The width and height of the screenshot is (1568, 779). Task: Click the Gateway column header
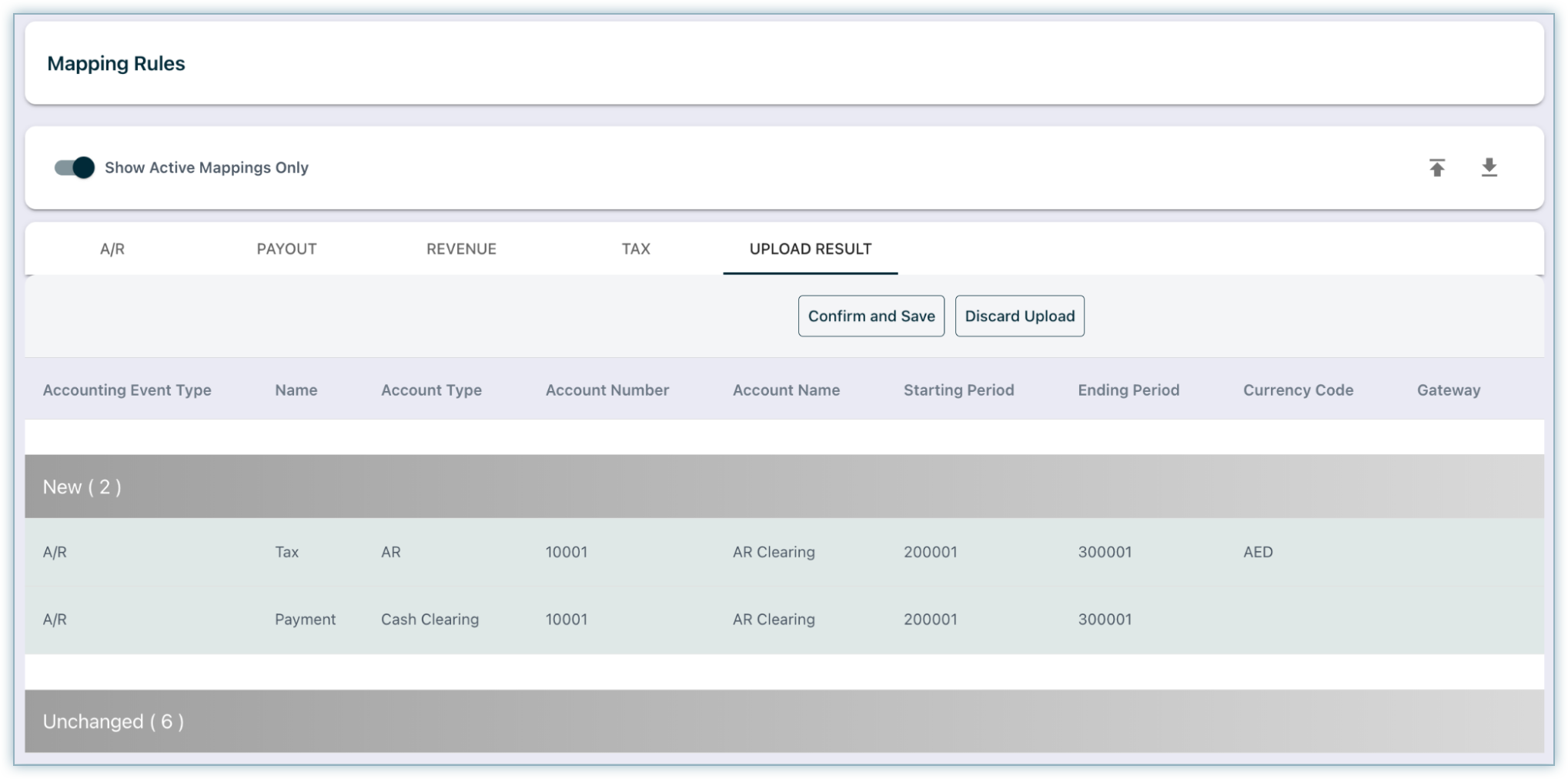pyautogui.click(x=1448, y=390)
